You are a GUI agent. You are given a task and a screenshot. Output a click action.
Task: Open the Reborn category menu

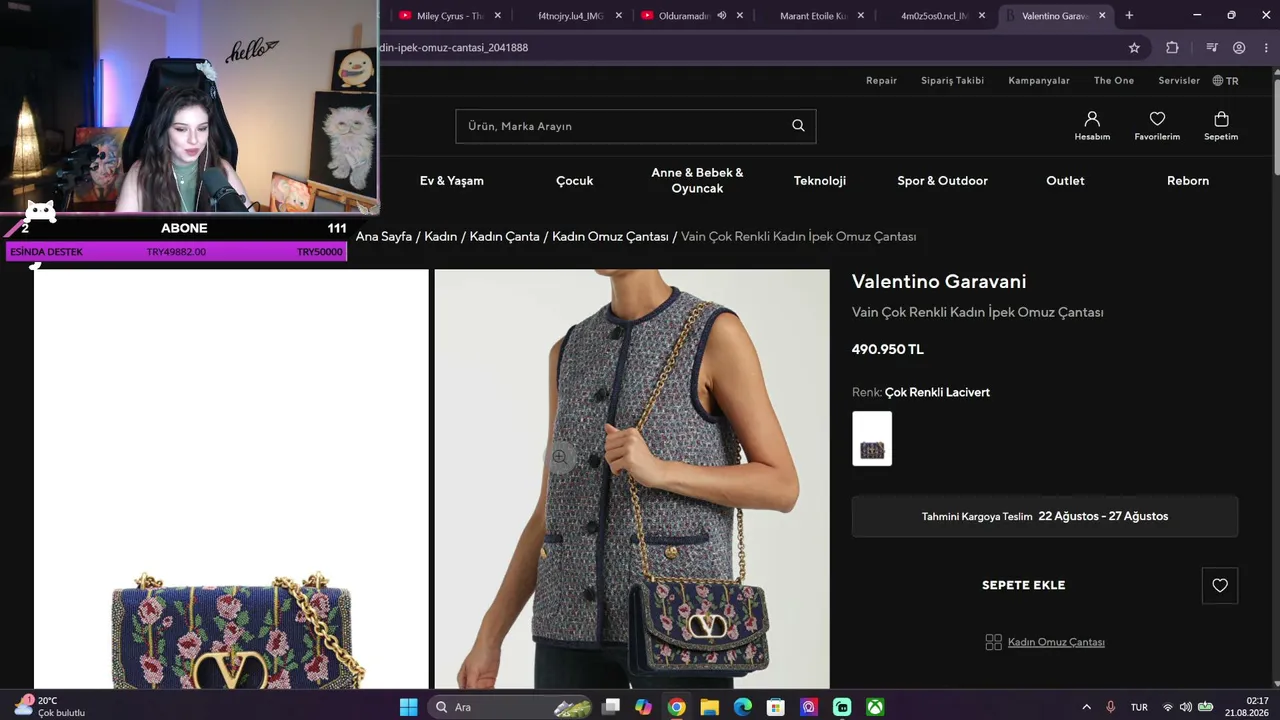(x=1188, y=181)
